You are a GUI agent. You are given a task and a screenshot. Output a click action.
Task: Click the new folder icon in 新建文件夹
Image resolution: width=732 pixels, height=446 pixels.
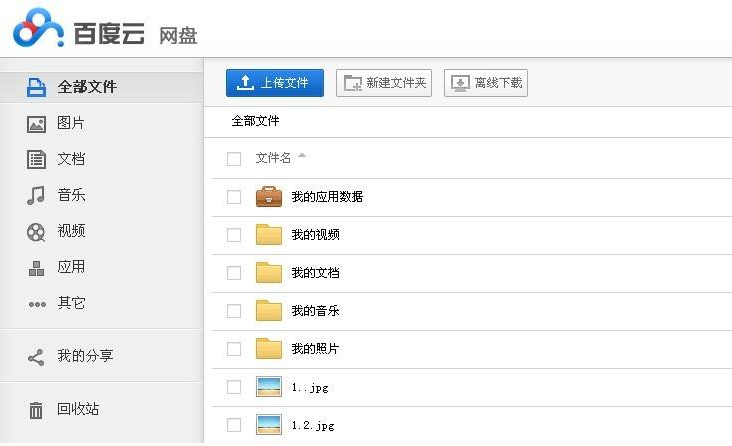click(x=352, y=83)
